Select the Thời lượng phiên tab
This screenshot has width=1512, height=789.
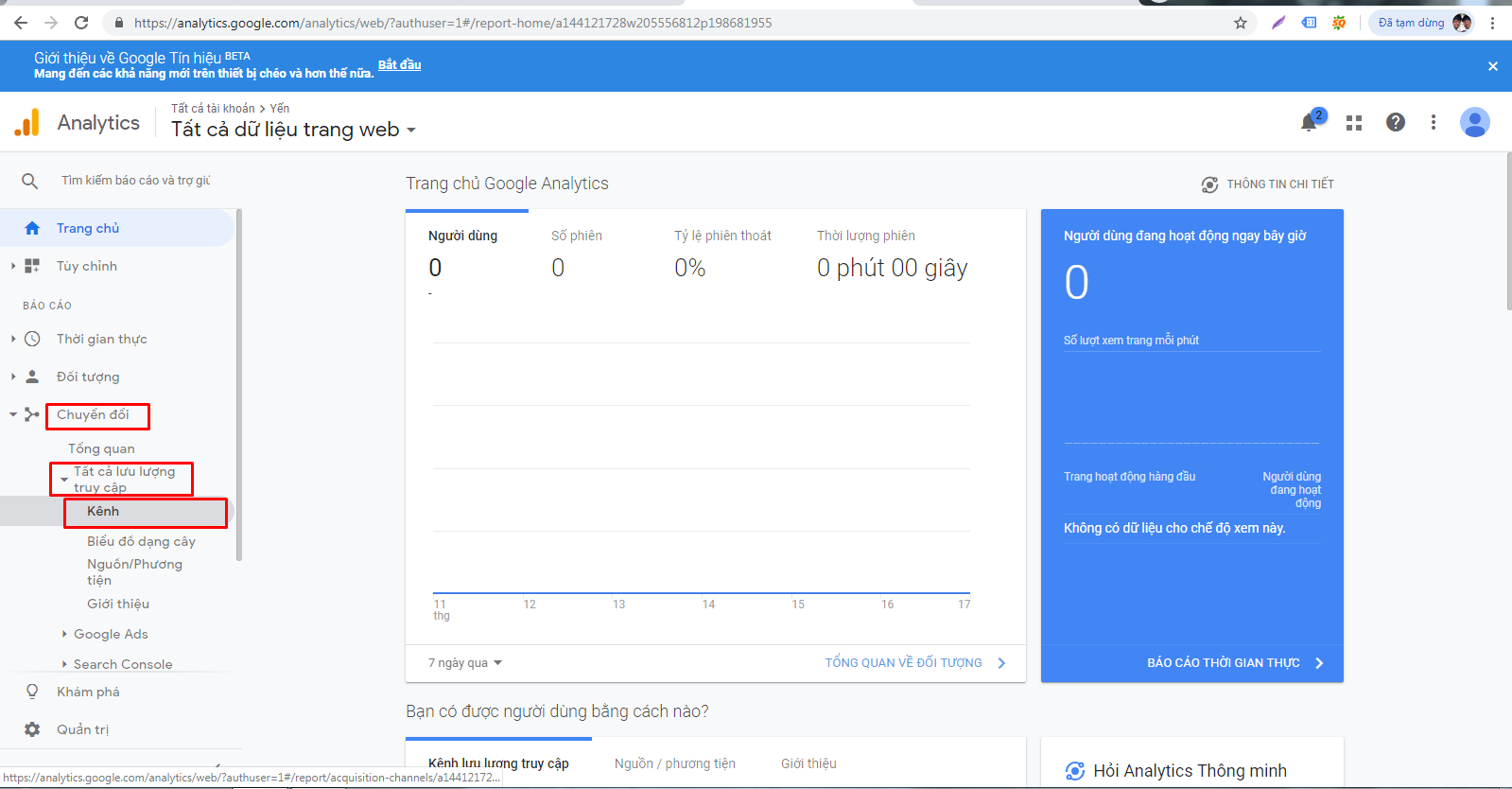coord(893,255)
